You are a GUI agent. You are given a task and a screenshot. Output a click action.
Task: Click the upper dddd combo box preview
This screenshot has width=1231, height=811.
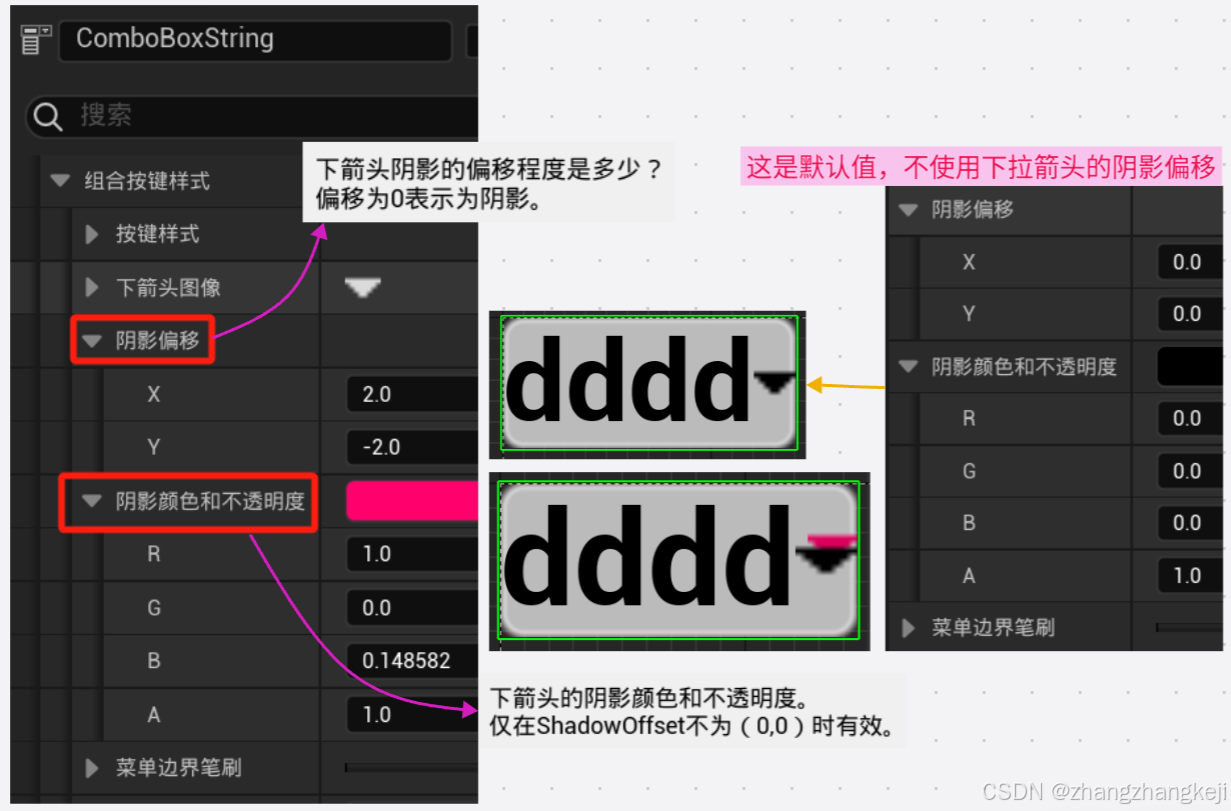point(648,383)
